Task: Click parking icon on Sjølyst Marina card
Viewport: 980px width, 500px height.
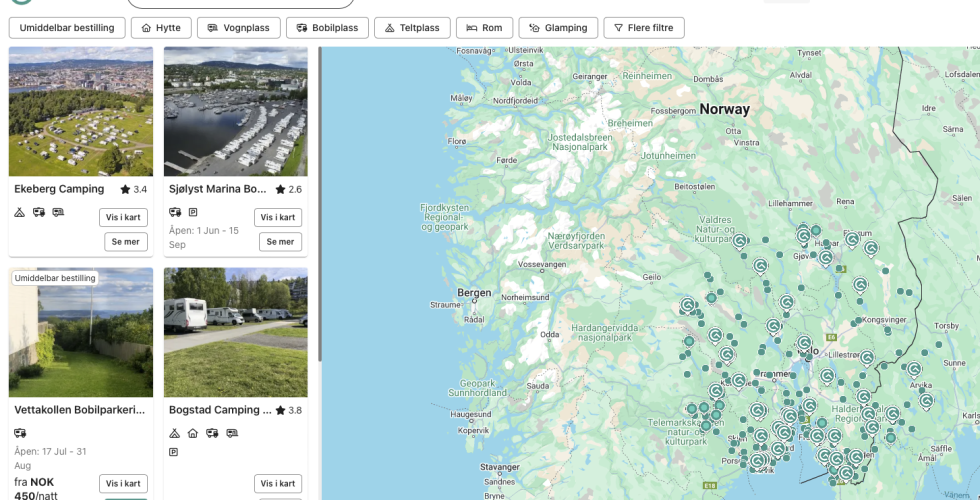Action: 193,212
